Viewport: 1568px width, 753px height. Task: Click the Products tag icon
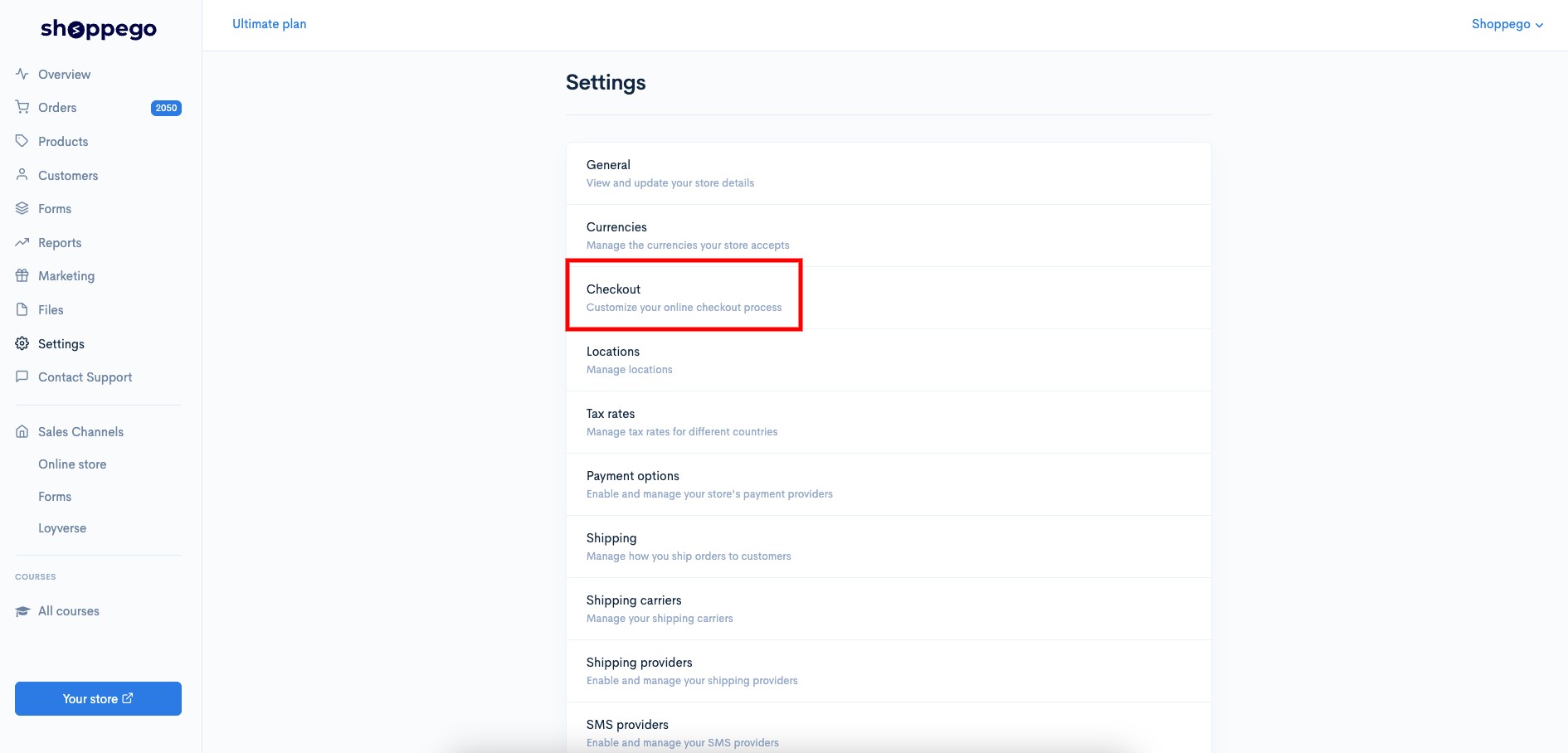click(22, 141)
